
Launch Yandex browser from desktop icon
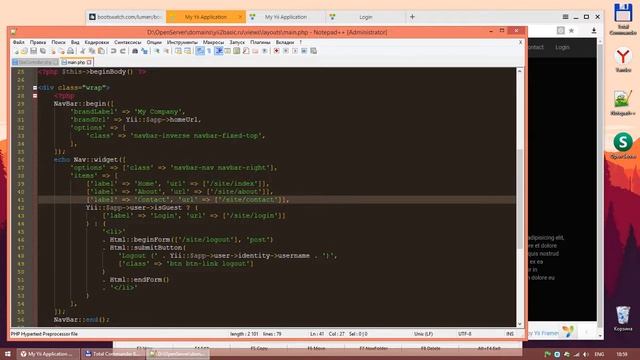point(623,60)
